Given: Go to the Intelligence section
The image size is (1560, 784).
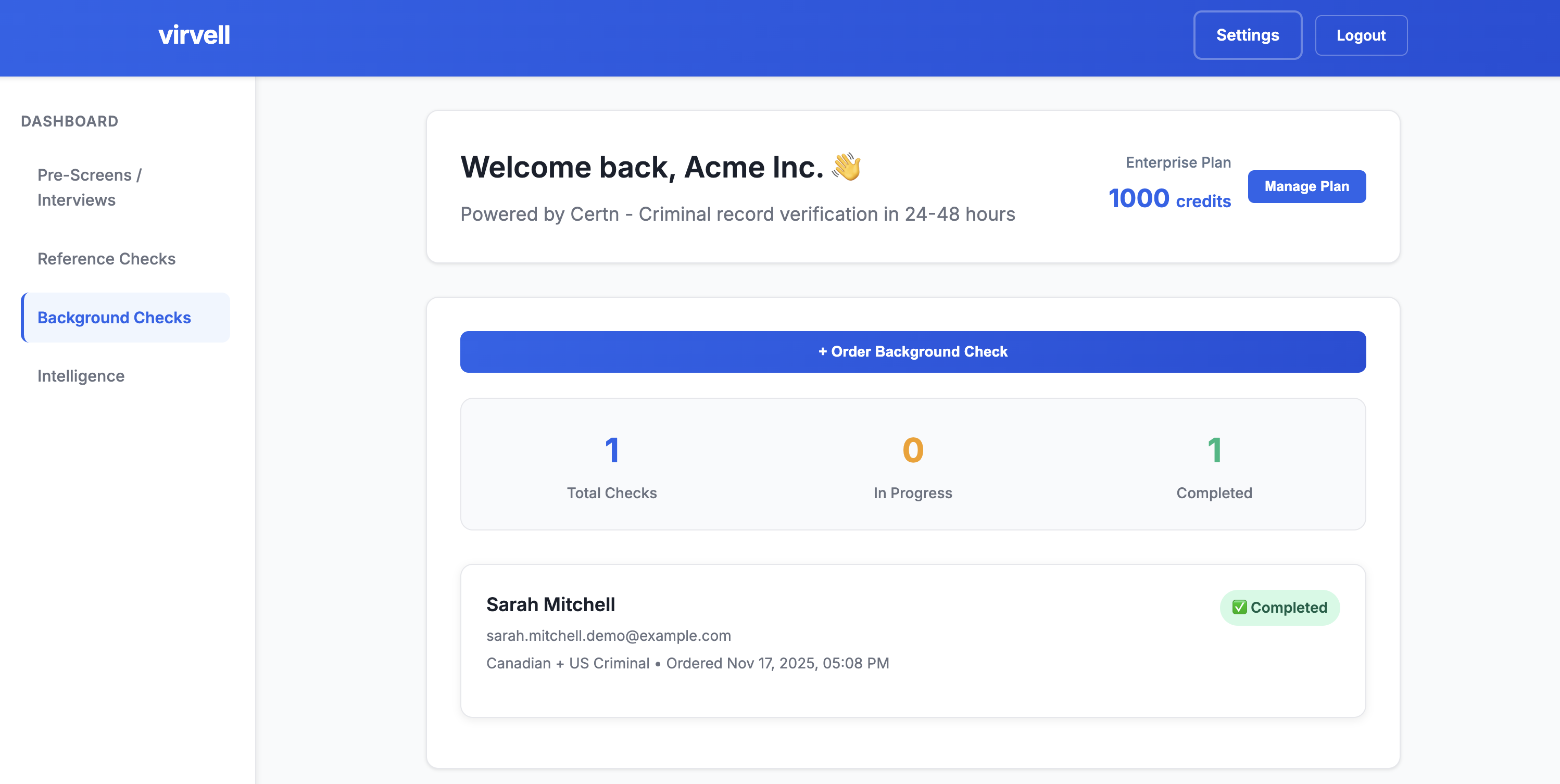Looking at the screenshot, I should [81, 375].
